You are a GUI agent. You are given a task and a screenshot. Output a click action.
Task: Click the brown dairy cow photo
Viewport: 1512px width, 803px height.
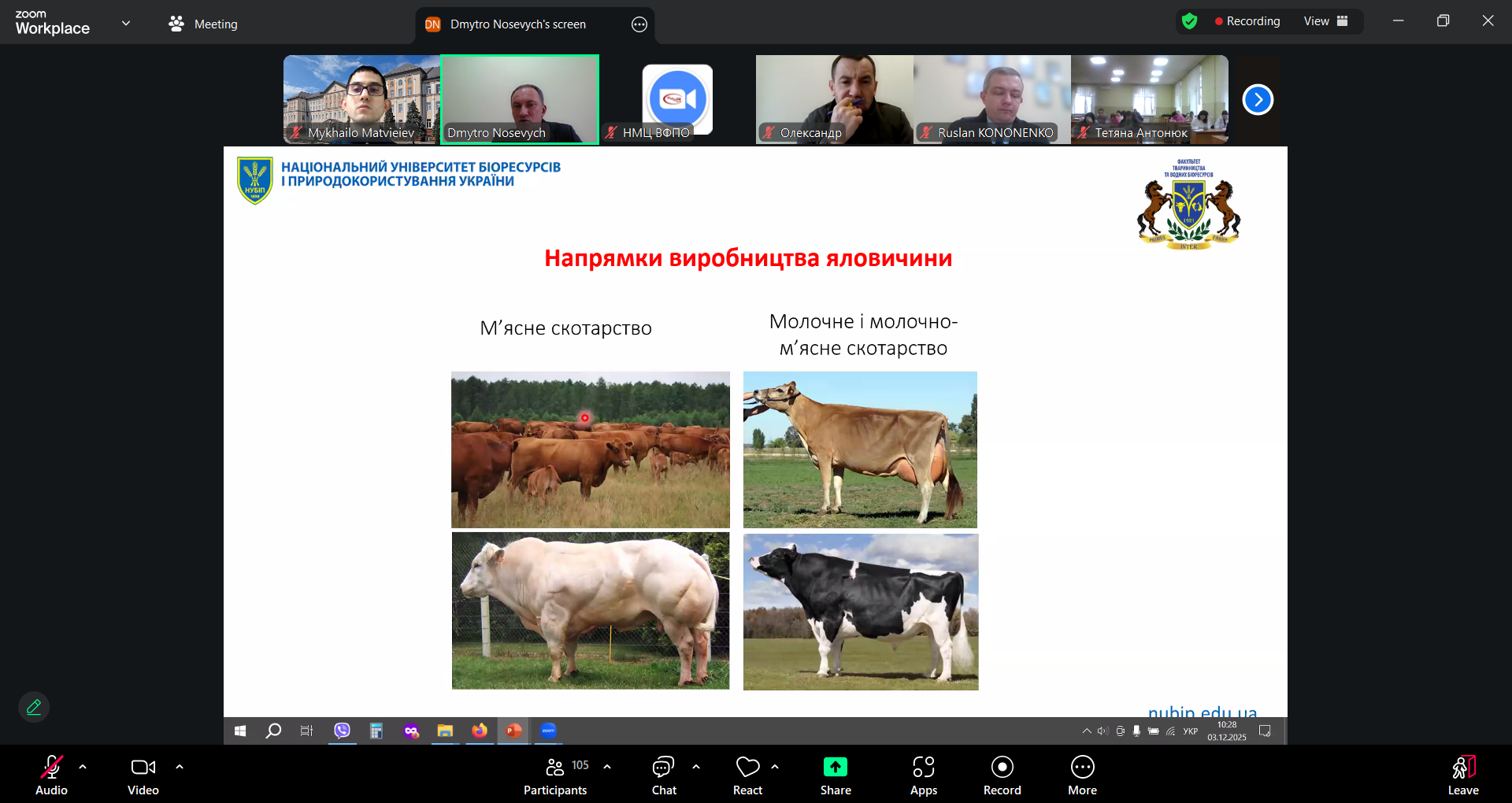[860, 450]
